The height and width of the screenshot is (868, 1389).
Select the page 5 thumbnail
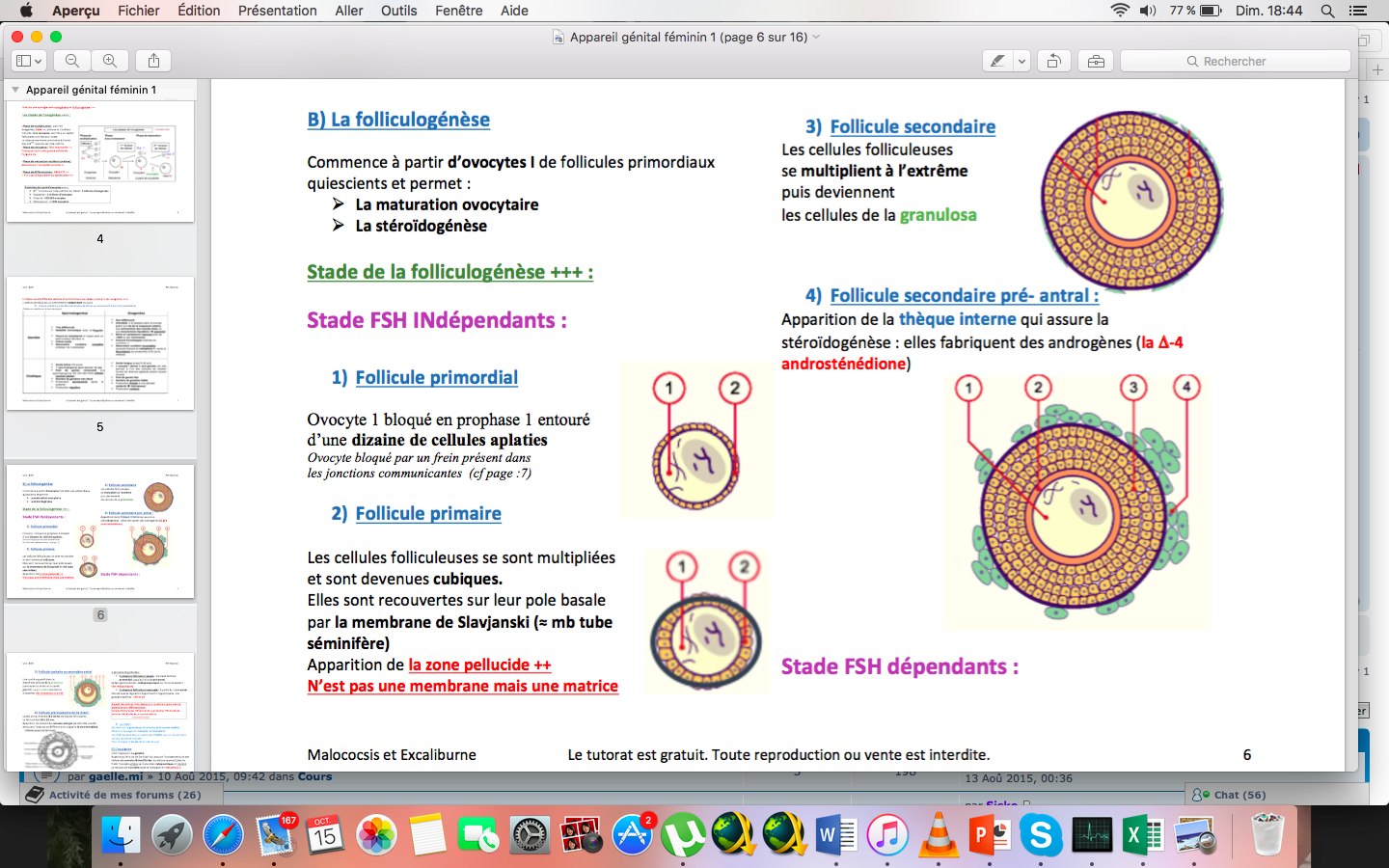click(100, 343)
